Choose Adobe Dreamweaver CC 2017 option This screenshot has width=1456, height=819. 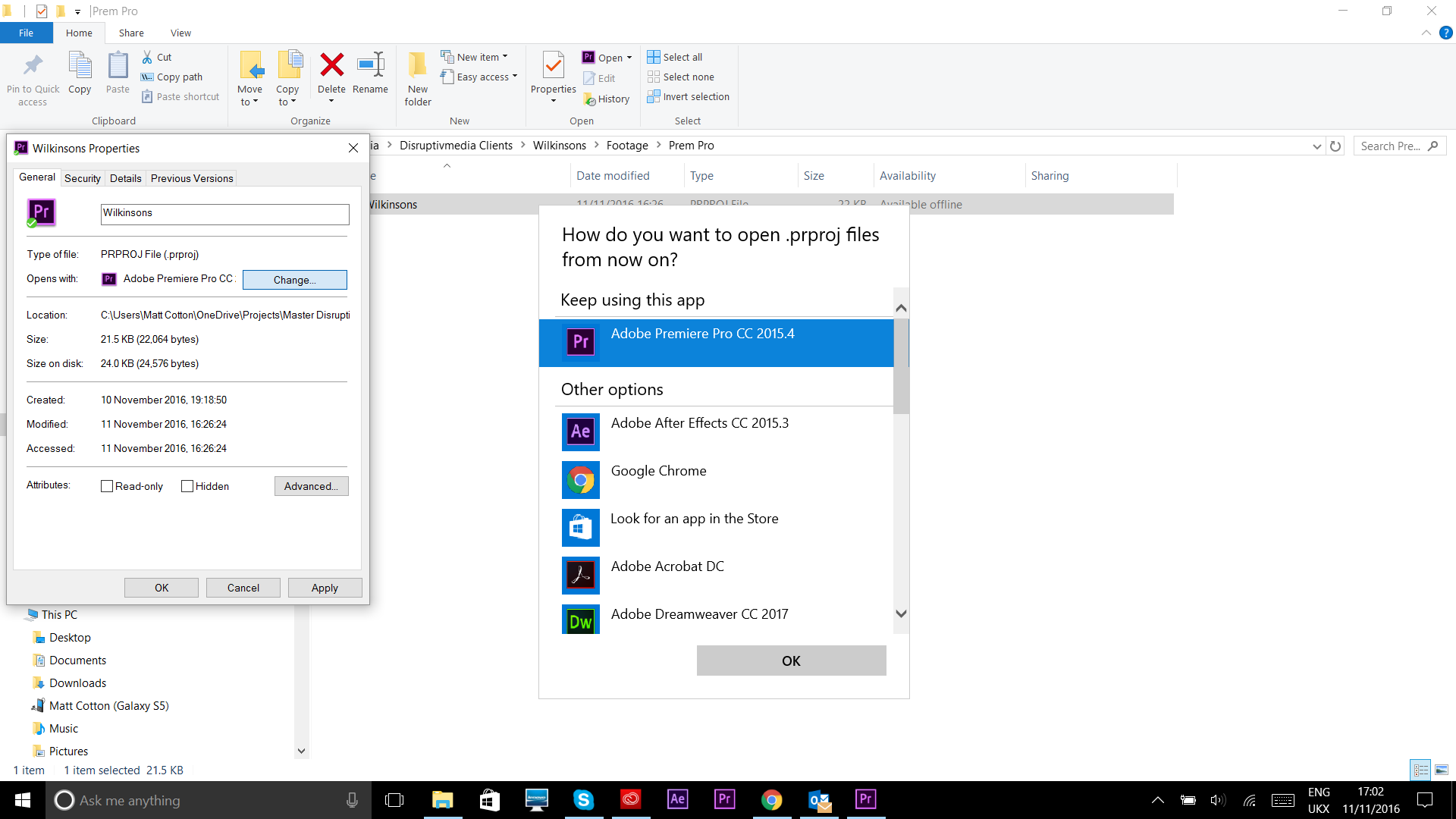point(717,619)
